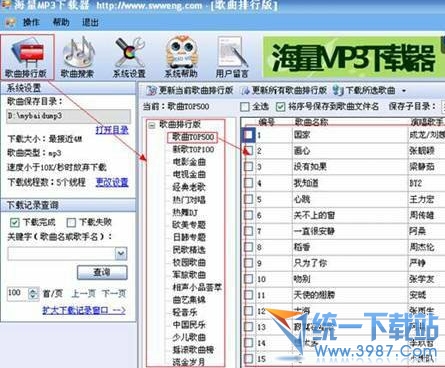
Task: Collapse the 歌曲排行版 tree root
Action: (152, 125)
